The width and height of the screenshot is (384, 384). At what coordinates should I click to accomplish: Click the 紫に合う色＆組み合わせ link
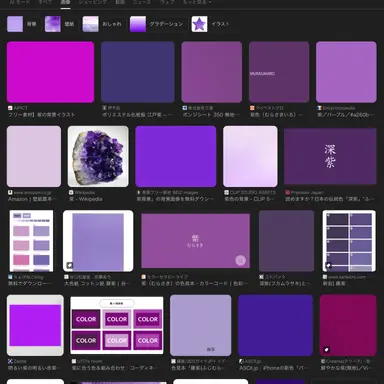click(x=114, y=368)
